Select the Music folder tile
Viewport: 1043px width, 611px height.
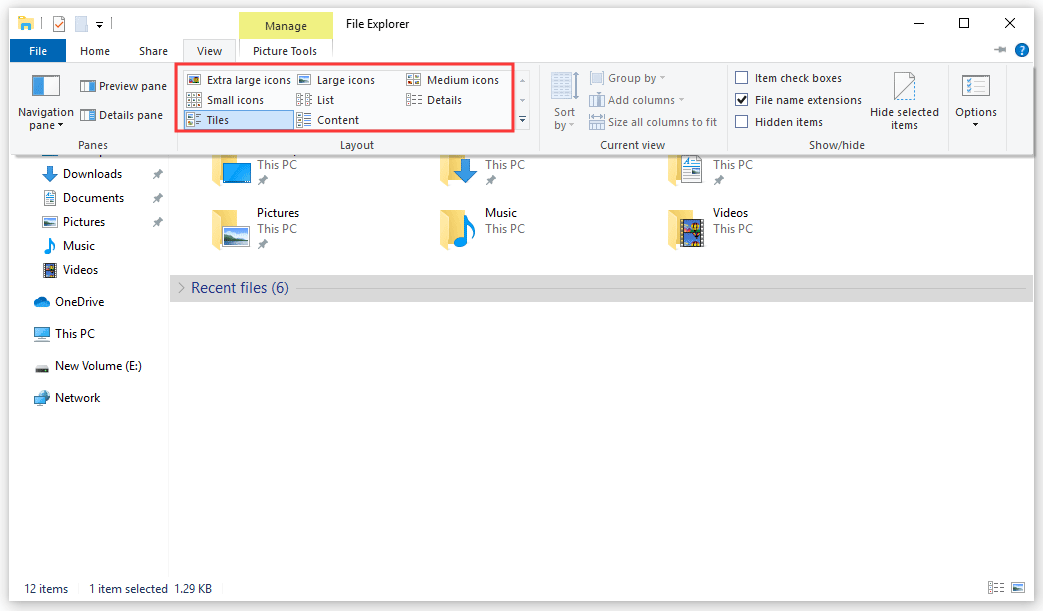pos(483,228)
